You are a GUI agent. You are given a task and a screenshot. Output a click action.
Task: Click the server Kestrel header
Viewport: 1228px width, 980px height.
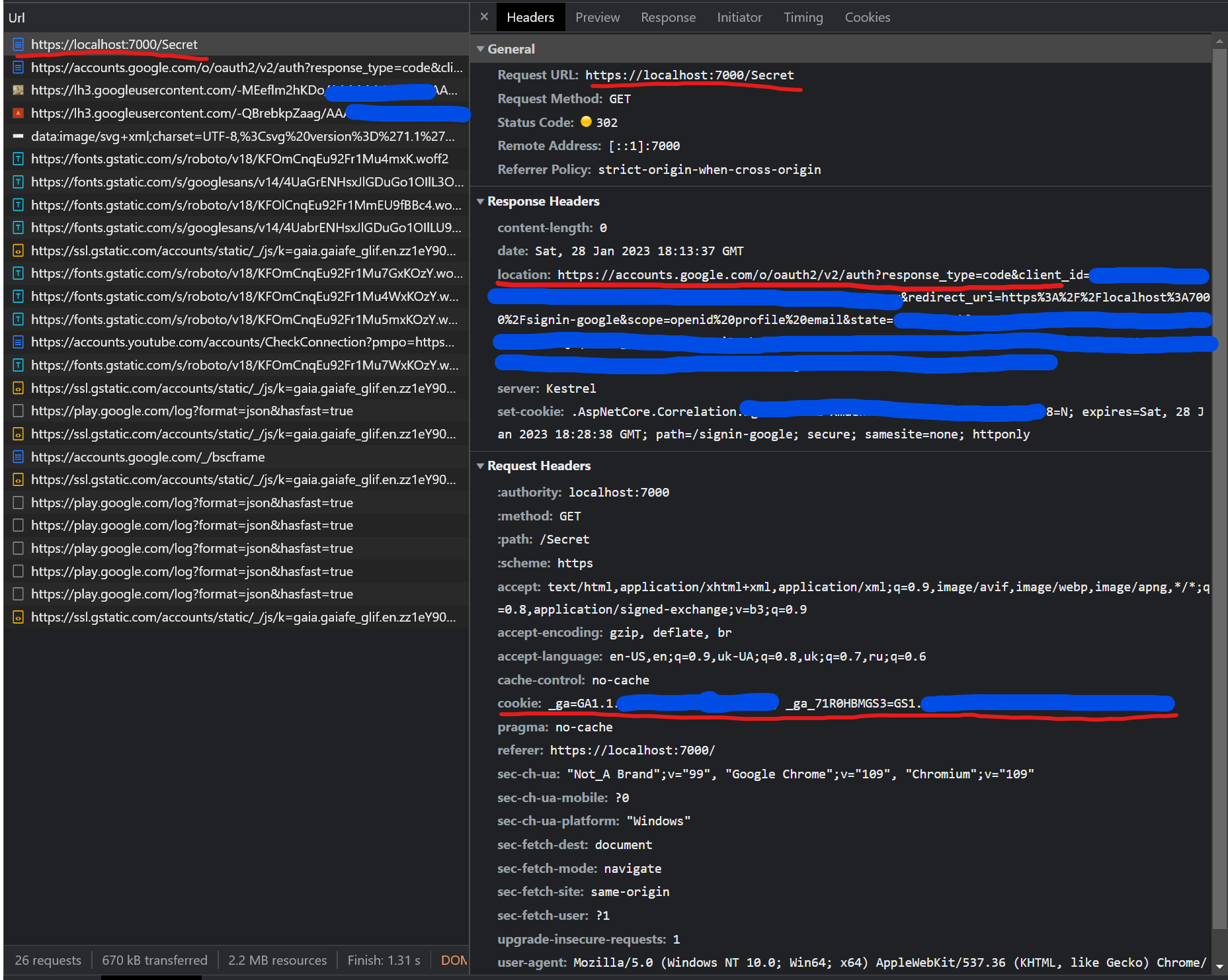click(547, 388)
